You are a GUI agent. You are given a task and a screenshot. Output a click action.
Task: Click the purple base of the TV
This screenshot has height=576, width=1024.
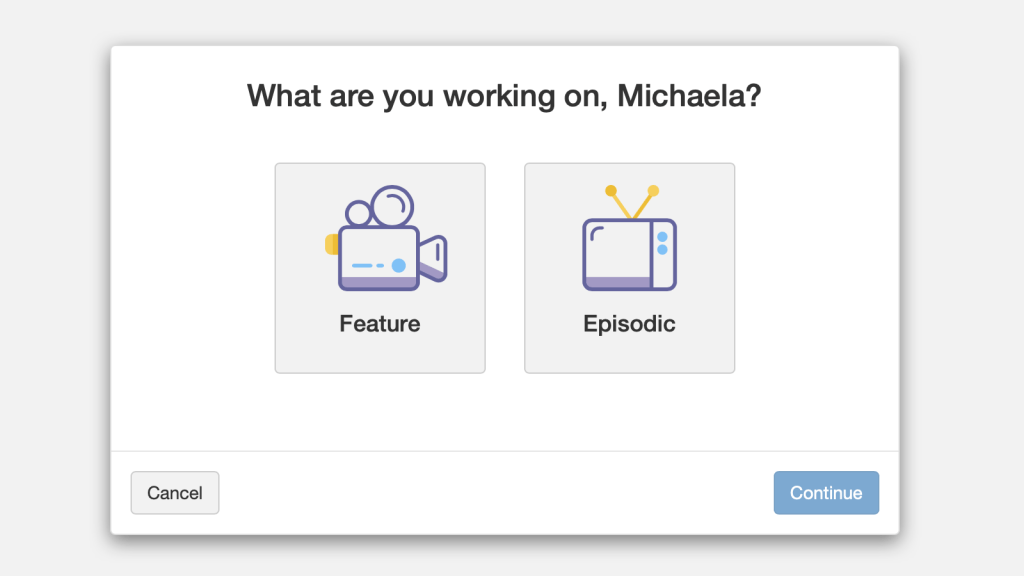pyautogui.click(x=617, y=283)
